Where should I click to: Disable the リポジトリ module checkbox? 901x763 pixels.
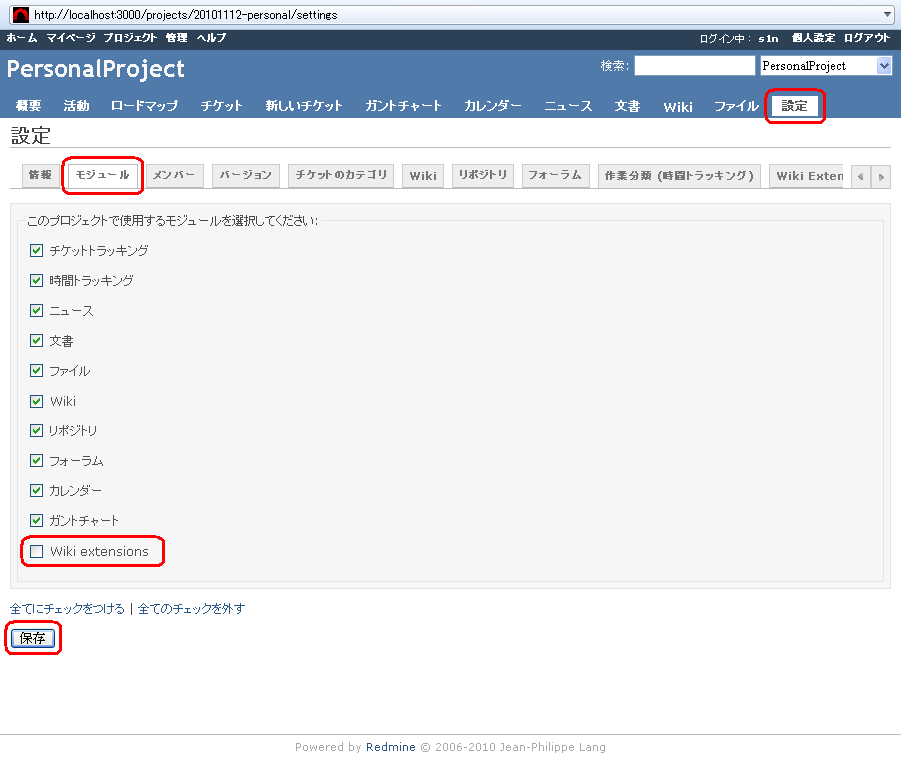(37, 431)
